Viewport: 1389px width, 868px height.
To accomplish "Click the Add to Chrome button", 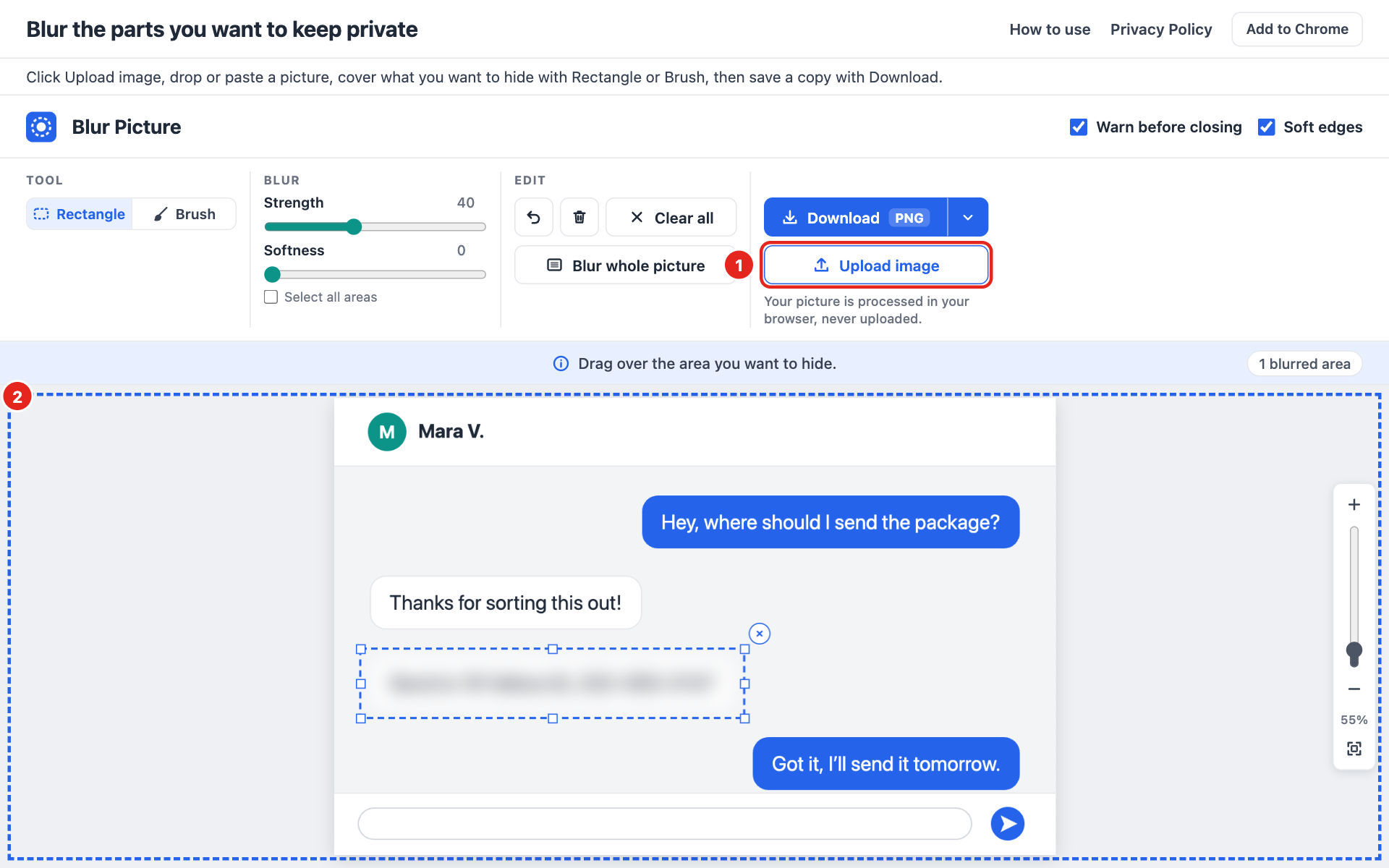I will click(x=1297, y=30).
